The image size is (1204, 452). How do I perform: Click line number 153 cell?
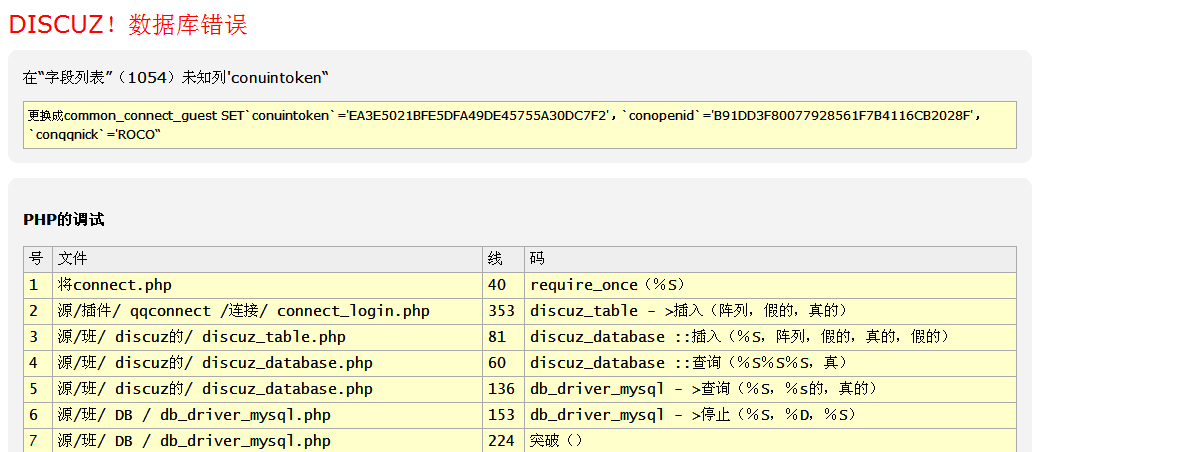pos(500,415)
